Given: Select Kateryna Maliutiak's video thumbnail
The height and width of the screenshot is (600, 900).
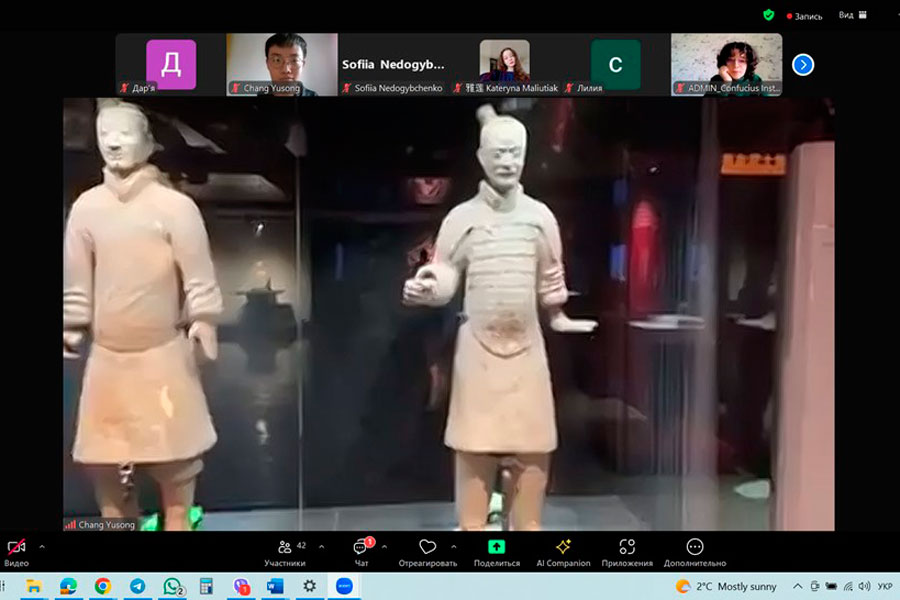Looking at the screenshot, I should pyautogui.click(x=504, y=64).
